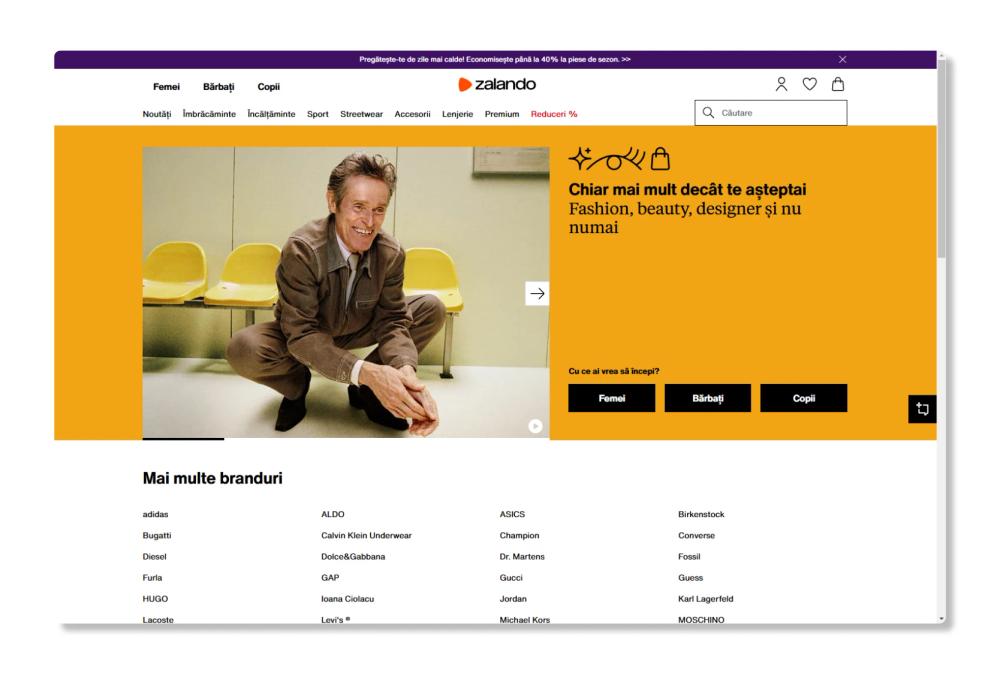Click in the Căutare search field
Viewport: 1000px width, 674px height.
pos(770,113)
